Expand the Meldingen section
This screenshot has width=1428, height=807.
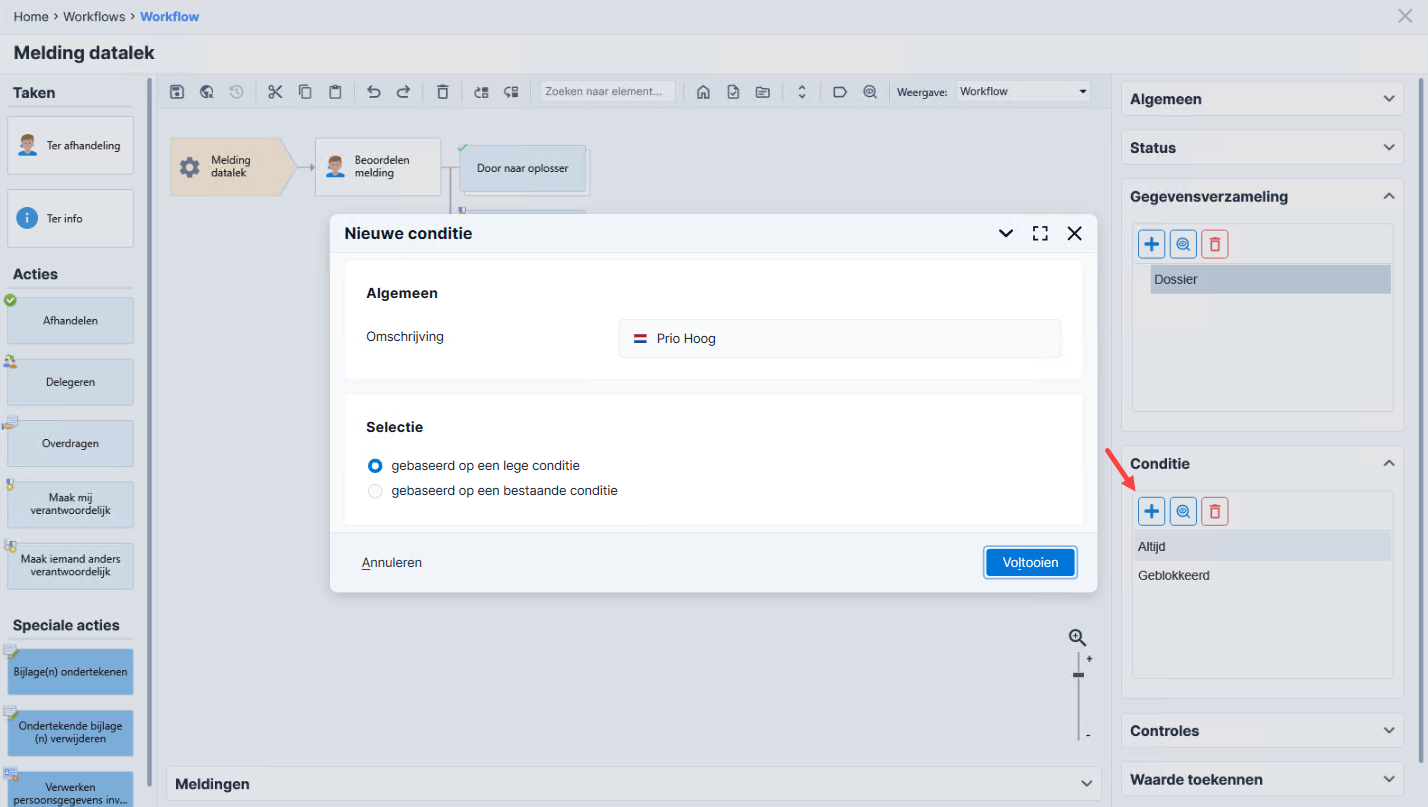click(633, 783)
